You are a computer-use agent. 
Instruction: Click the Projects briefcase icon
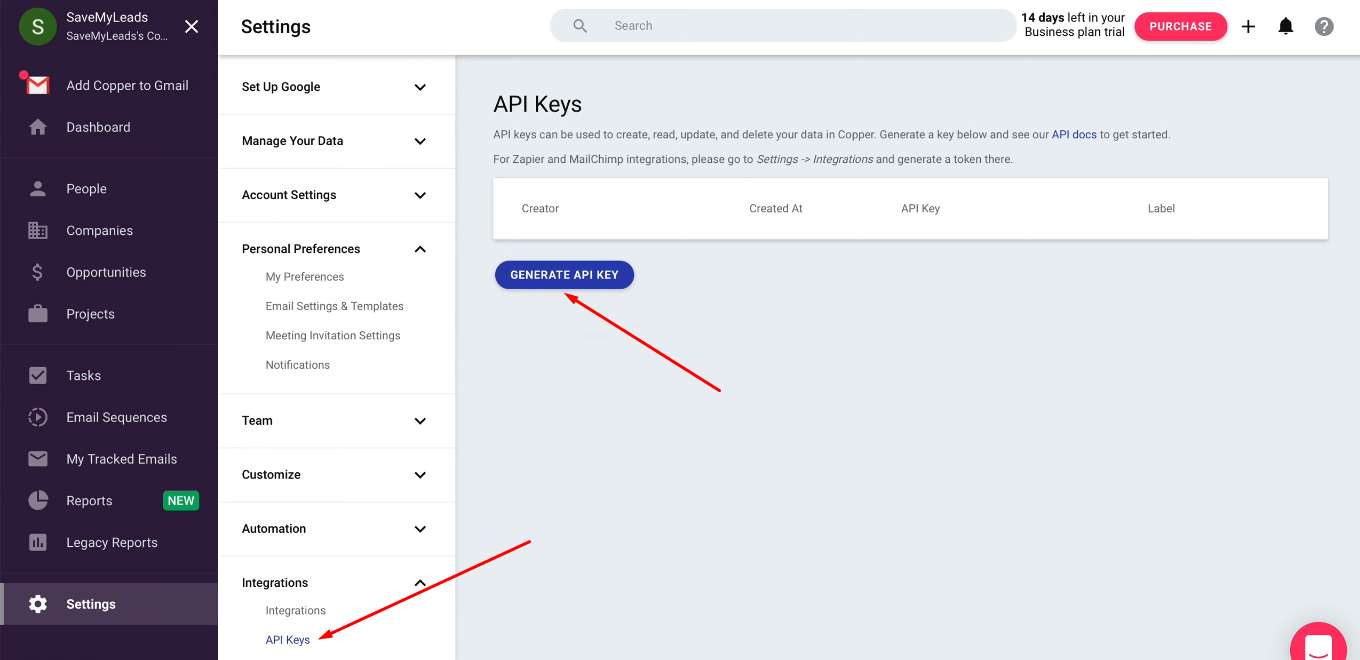point(38,314)
